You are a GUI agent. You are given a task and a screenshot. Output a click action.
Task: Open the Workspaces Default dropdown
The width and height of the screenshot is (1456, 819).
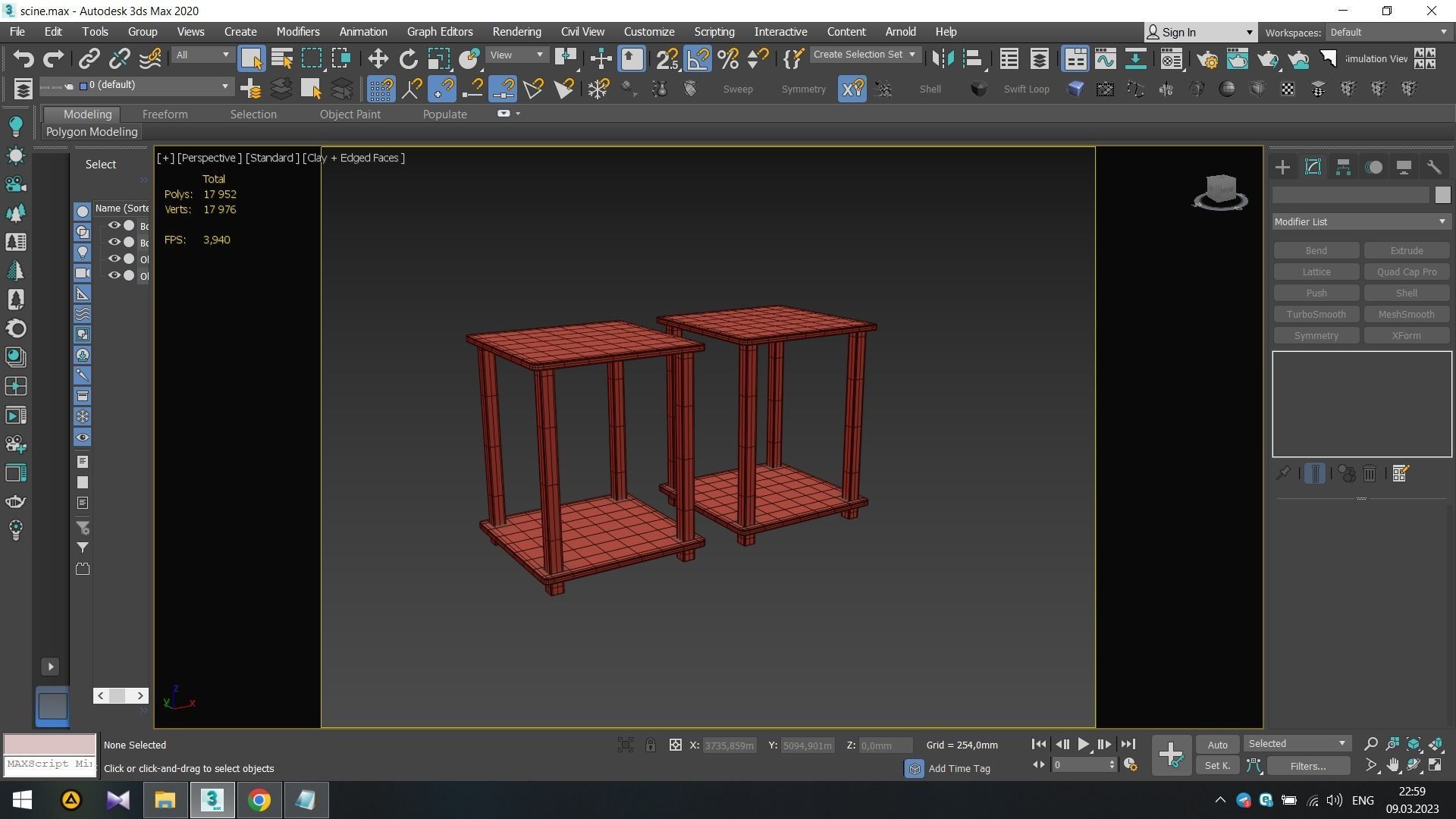(x=1388, y=32)
